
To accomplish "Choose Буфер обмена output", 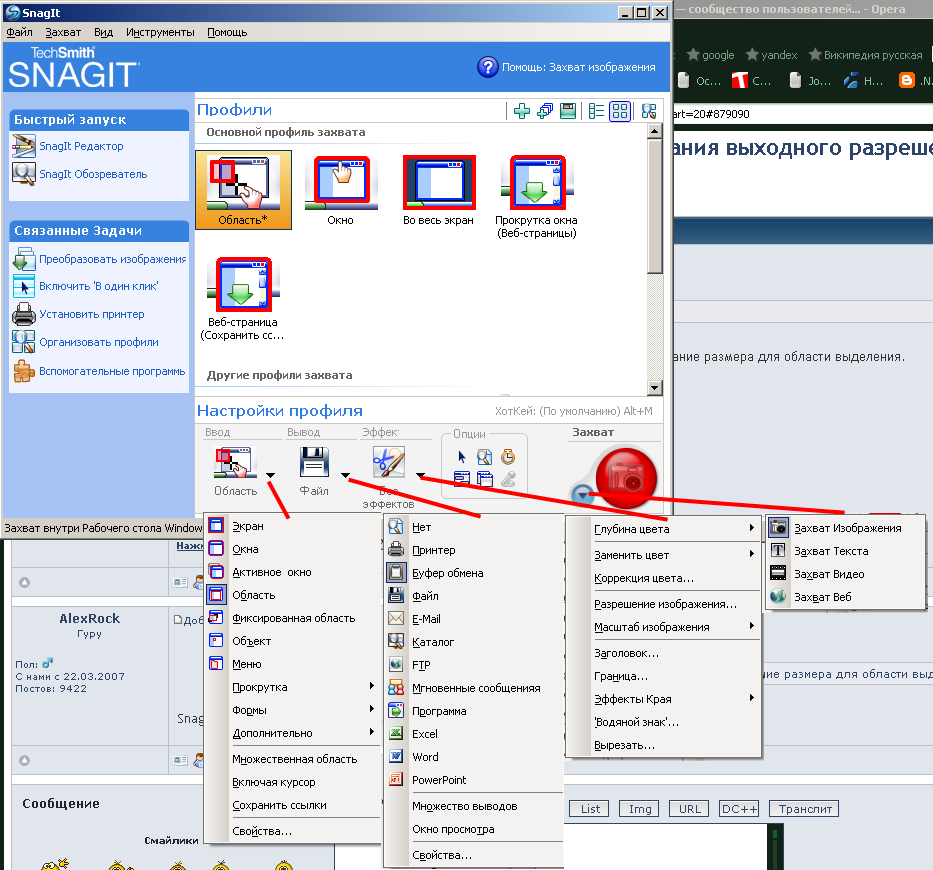I will point(474,573).
